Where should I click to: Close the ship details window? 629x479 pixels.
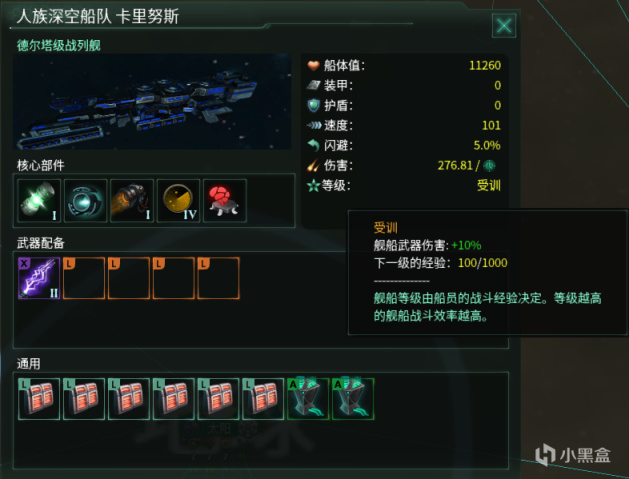pyautogui.click(x=504, y=26)
